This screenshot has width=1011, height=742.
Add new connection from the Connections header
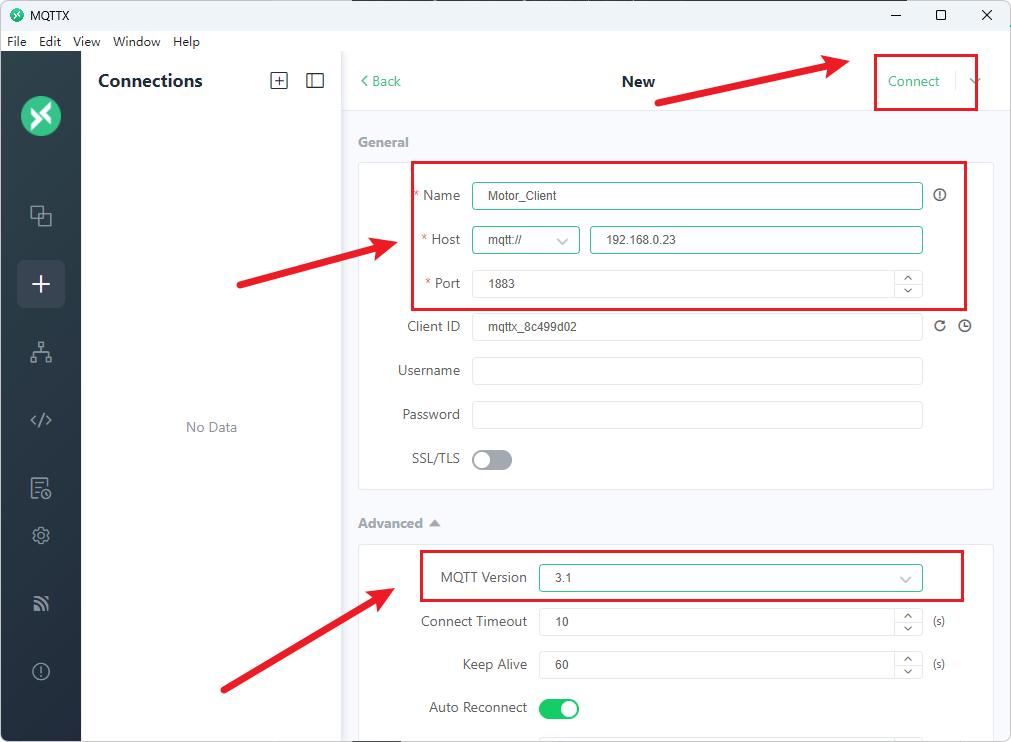[x=279, y=81]
